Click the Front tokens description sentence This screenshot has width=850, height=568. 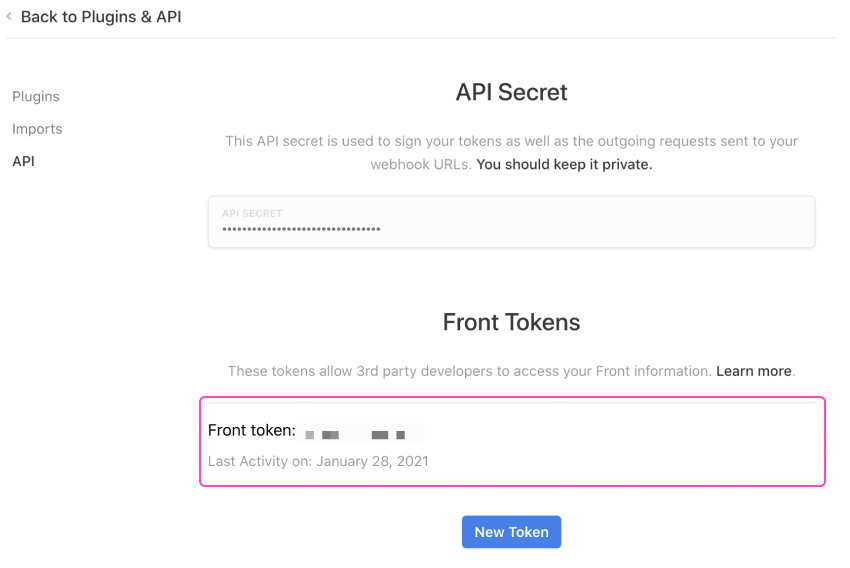470,371
